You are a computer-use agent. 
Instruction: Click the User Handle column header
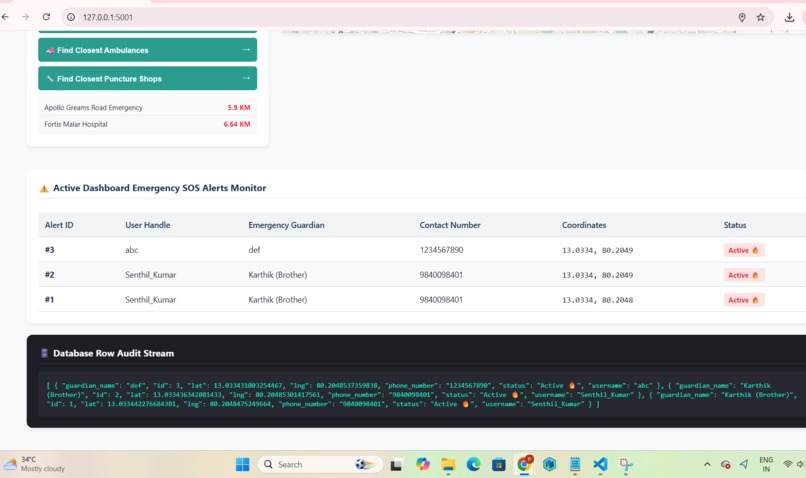coord(148,225)
